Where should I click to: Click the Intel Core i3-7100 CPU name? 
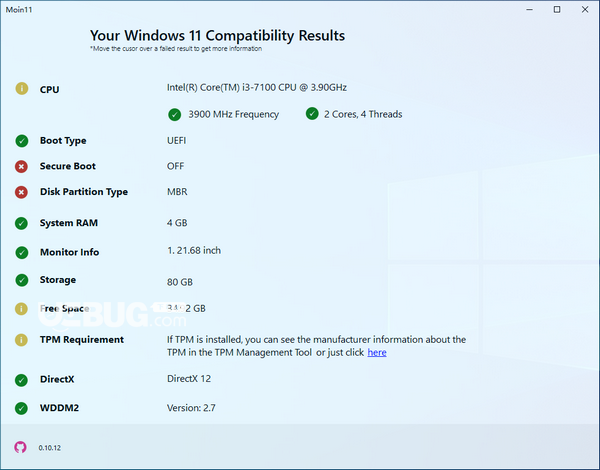point(257,88)
